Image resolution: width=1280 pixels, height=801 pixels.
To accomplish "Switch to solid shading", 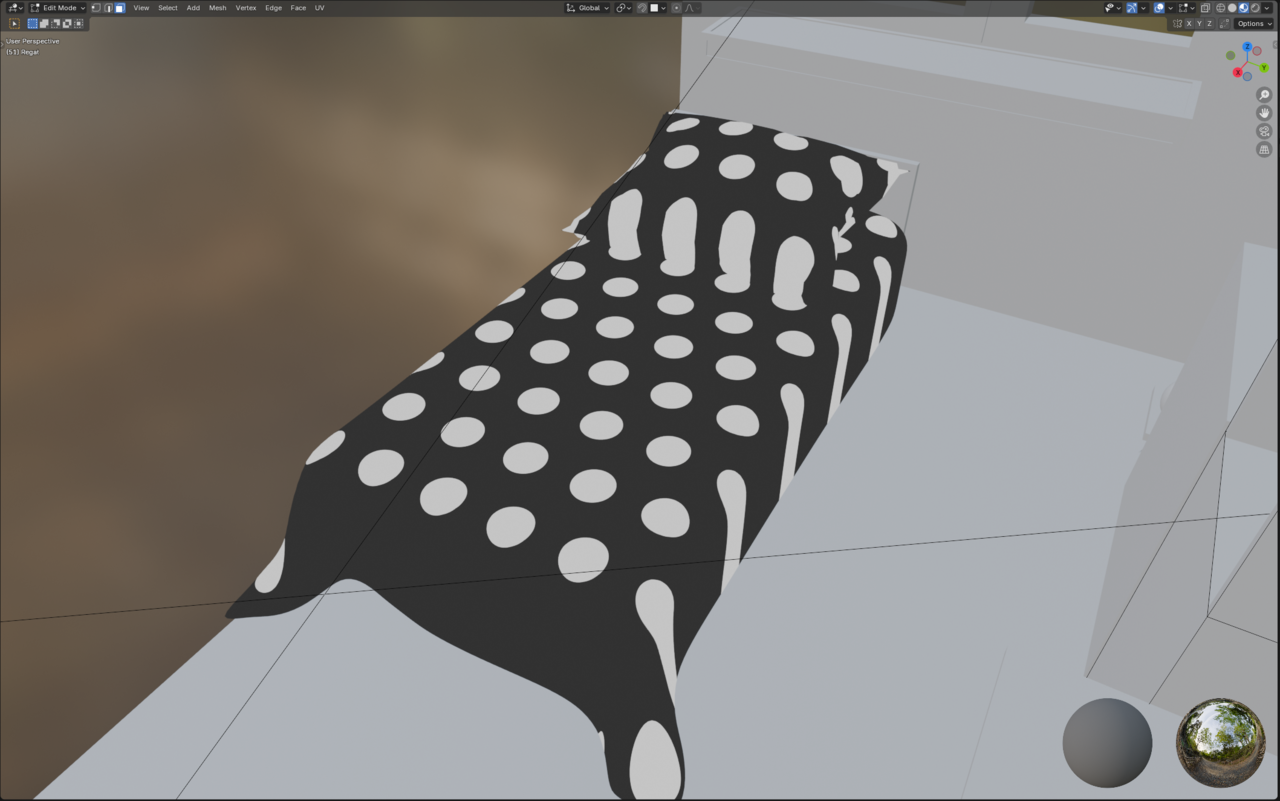I will pyautogui.click(x=1232, y=8).
